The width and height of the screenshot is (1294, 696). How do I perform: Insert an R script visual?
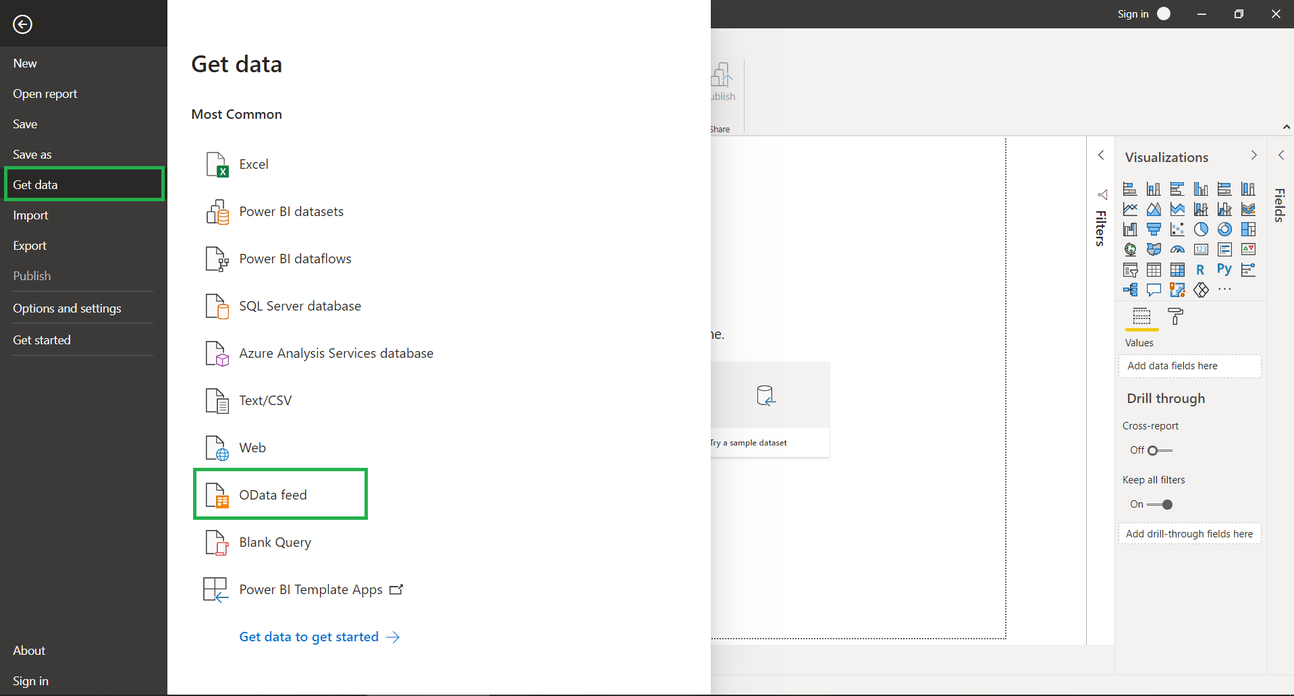[1200, 269]
